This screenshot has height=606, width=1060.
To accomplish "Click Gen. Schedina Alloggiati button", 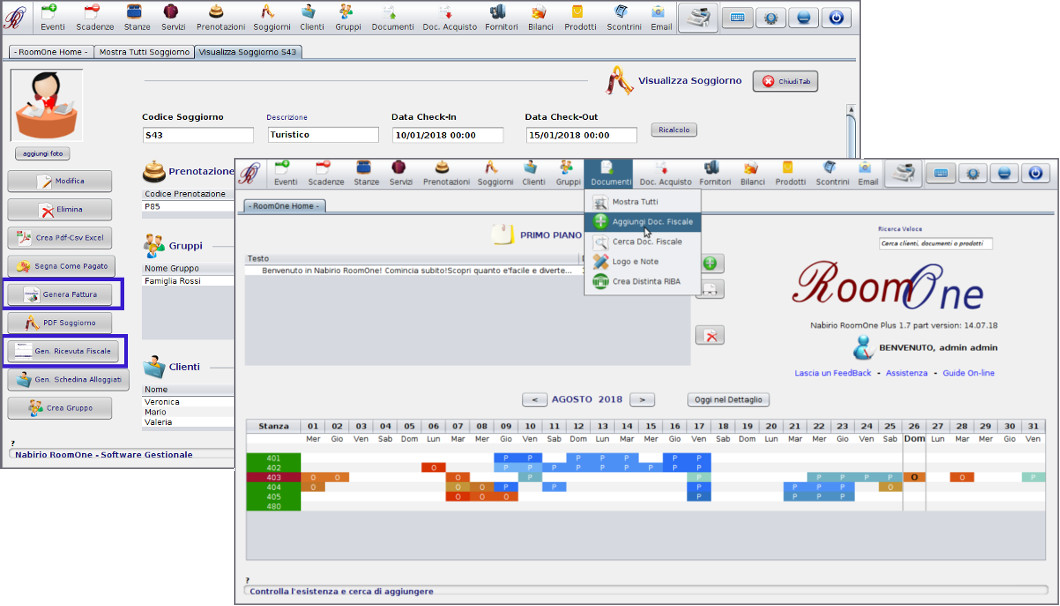I will click(x=68, y=379).
